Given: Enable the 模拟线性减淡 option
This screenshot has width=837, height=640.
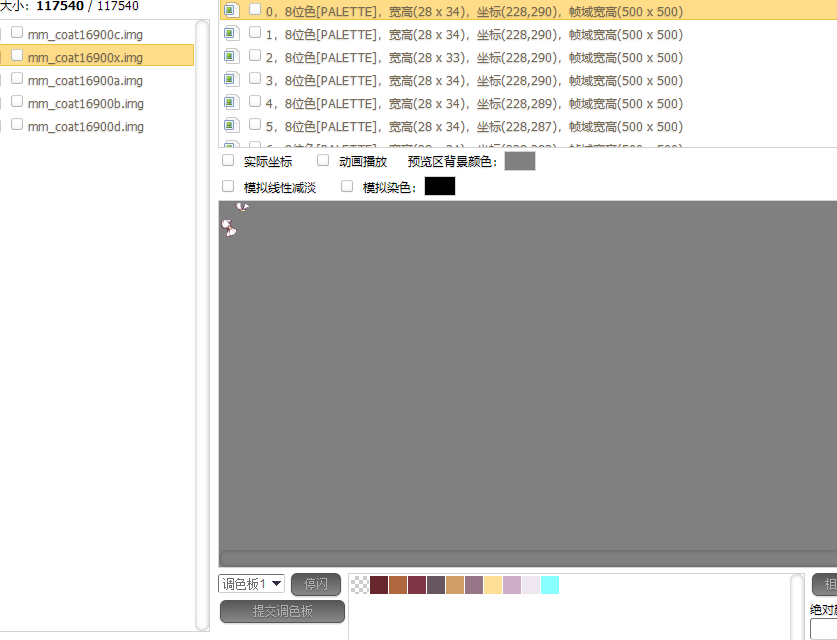Looking at the screenshot, I should (x=228, y=186).
